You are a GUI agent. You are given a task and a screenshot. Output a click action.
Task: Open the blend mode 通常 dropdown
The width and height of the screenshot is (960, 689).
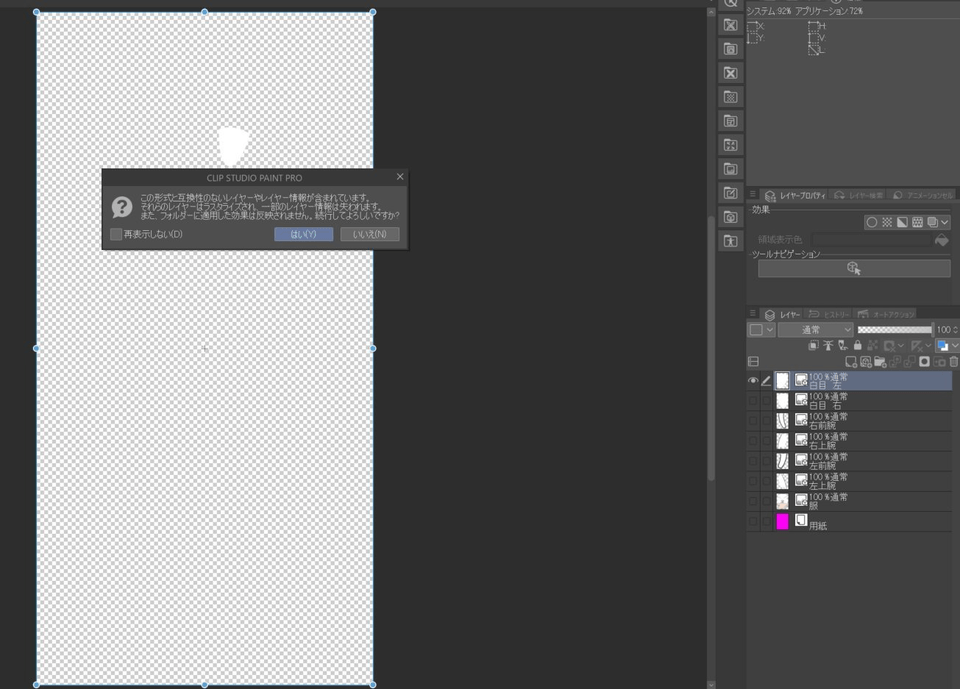click(x=815, y=330)
